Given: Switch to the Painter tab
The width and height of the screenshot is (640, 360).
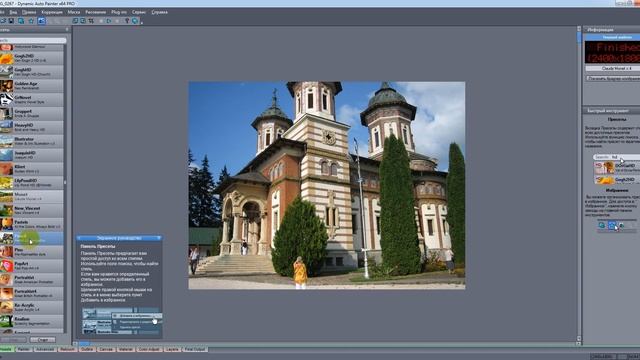Looking at the screenshot, I should click(24, 350).
